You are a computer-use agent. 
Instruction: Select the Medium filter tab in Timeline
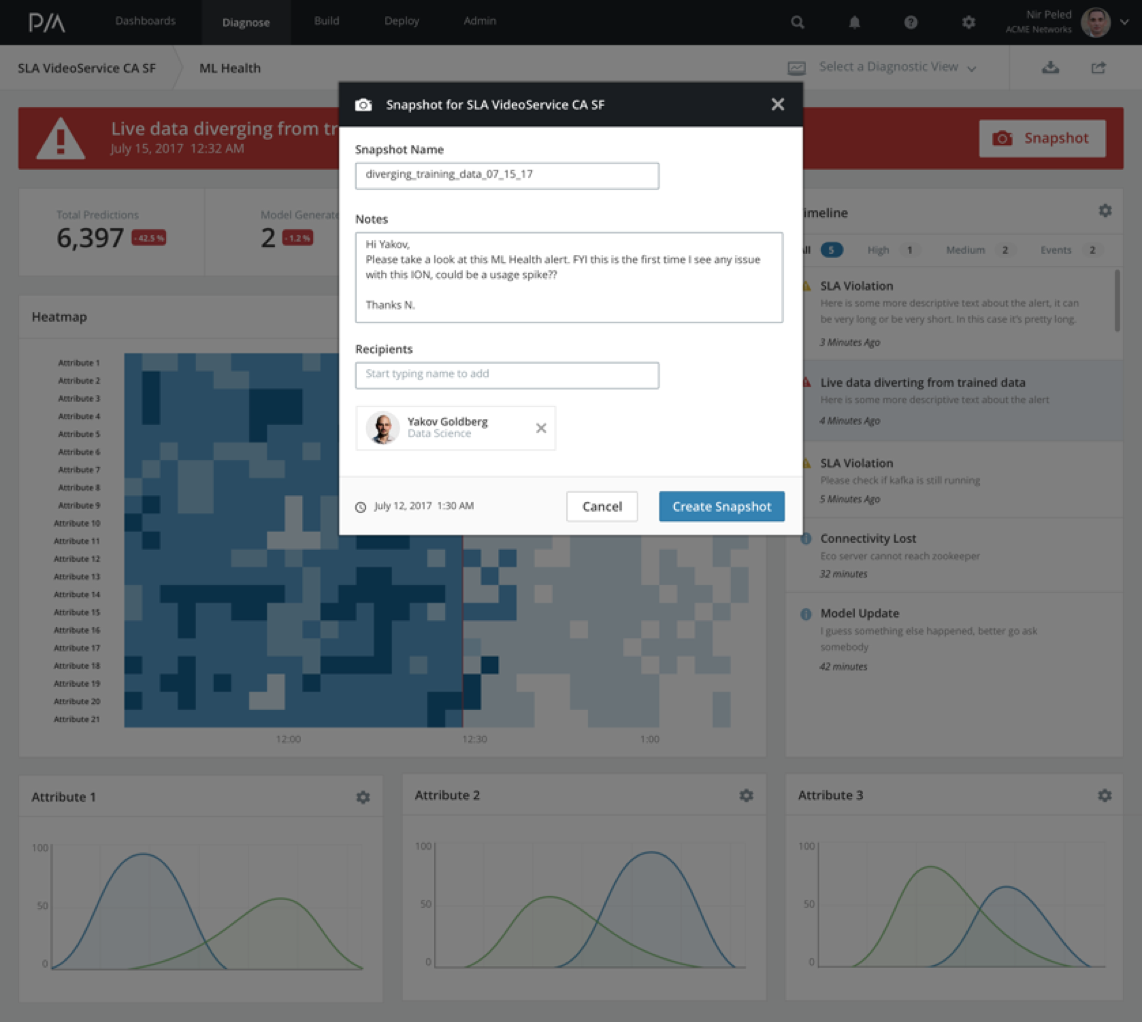[x=980, y=250]
